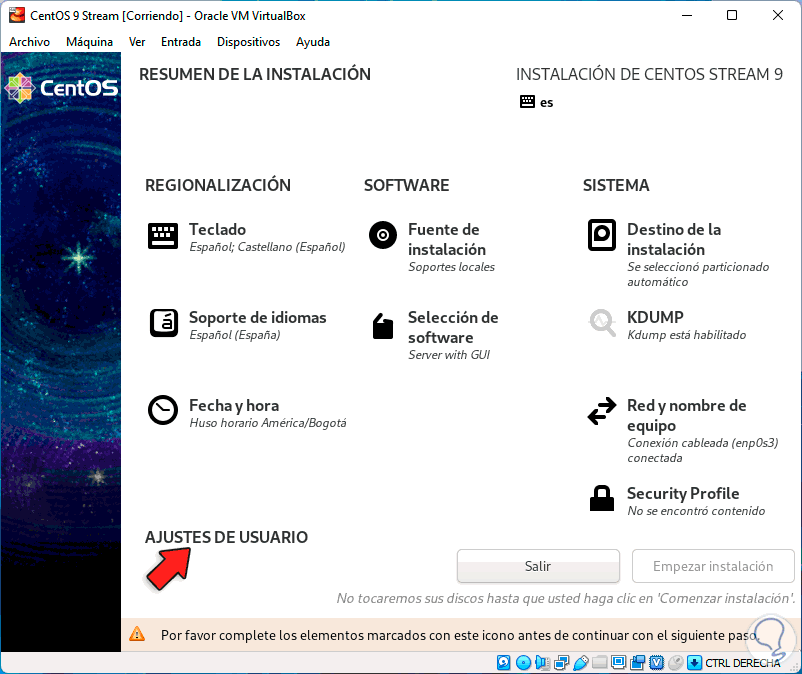Click the SISTEMA heading
Screen dimensions: 802x674
click(x=616, y=185)
